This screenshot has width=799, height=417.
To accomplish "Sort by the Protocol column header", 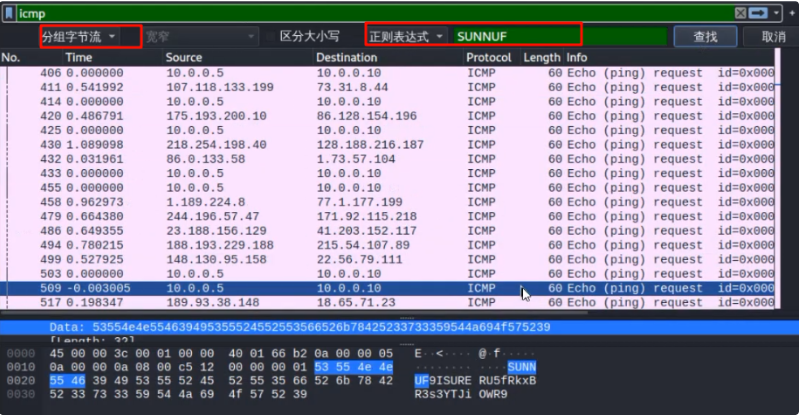I will click(492, 58).
